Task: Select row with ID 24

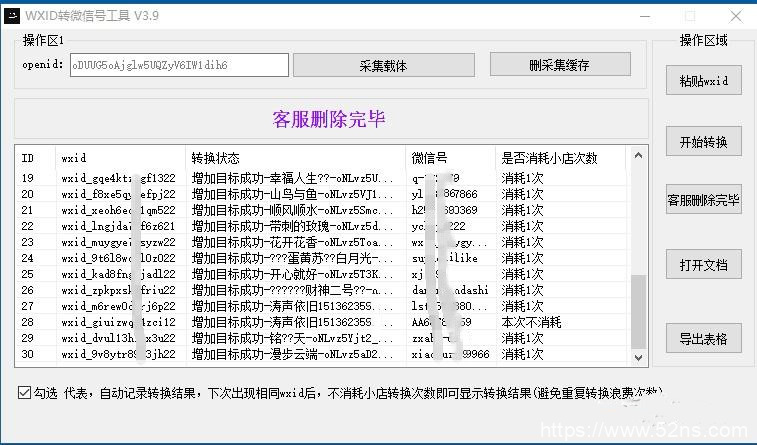Action: click(x=321, y=258)
